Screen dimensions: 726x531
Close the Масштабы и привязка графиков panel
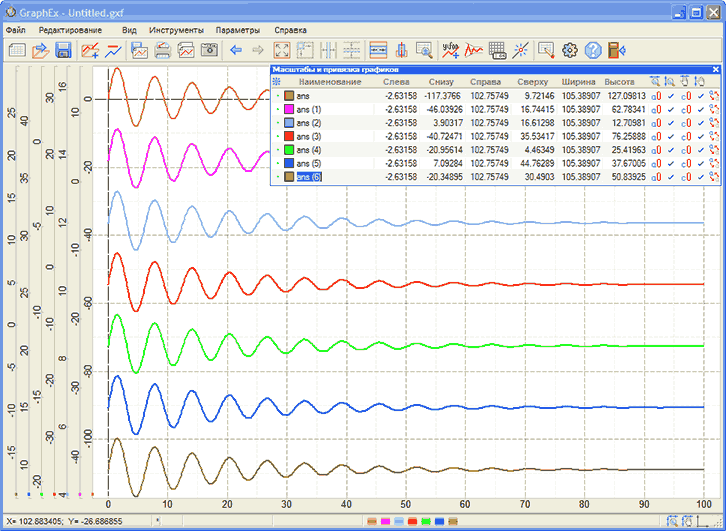[x=715, y=69]
